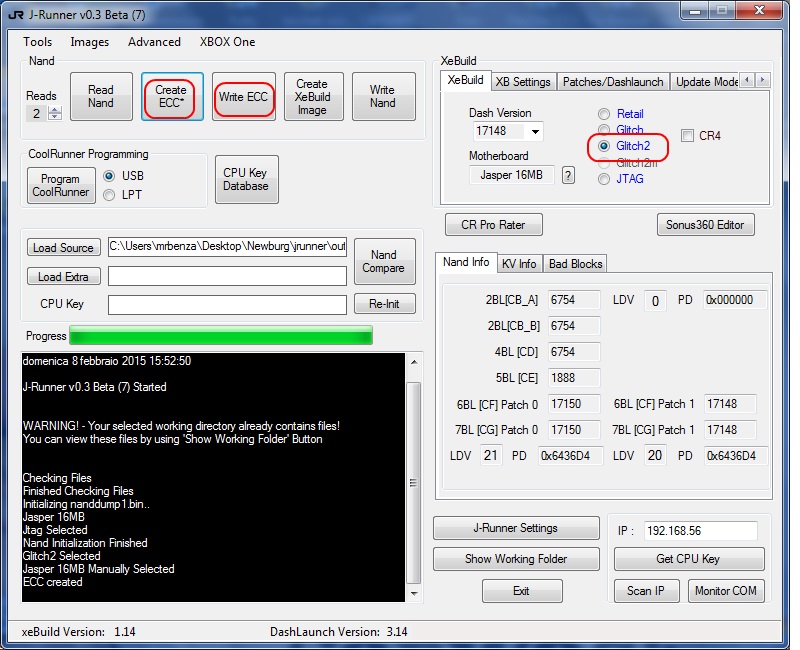Click Write ECC
Image resolution: width=800 pixels, height=650 pixels.
point(243,96)
